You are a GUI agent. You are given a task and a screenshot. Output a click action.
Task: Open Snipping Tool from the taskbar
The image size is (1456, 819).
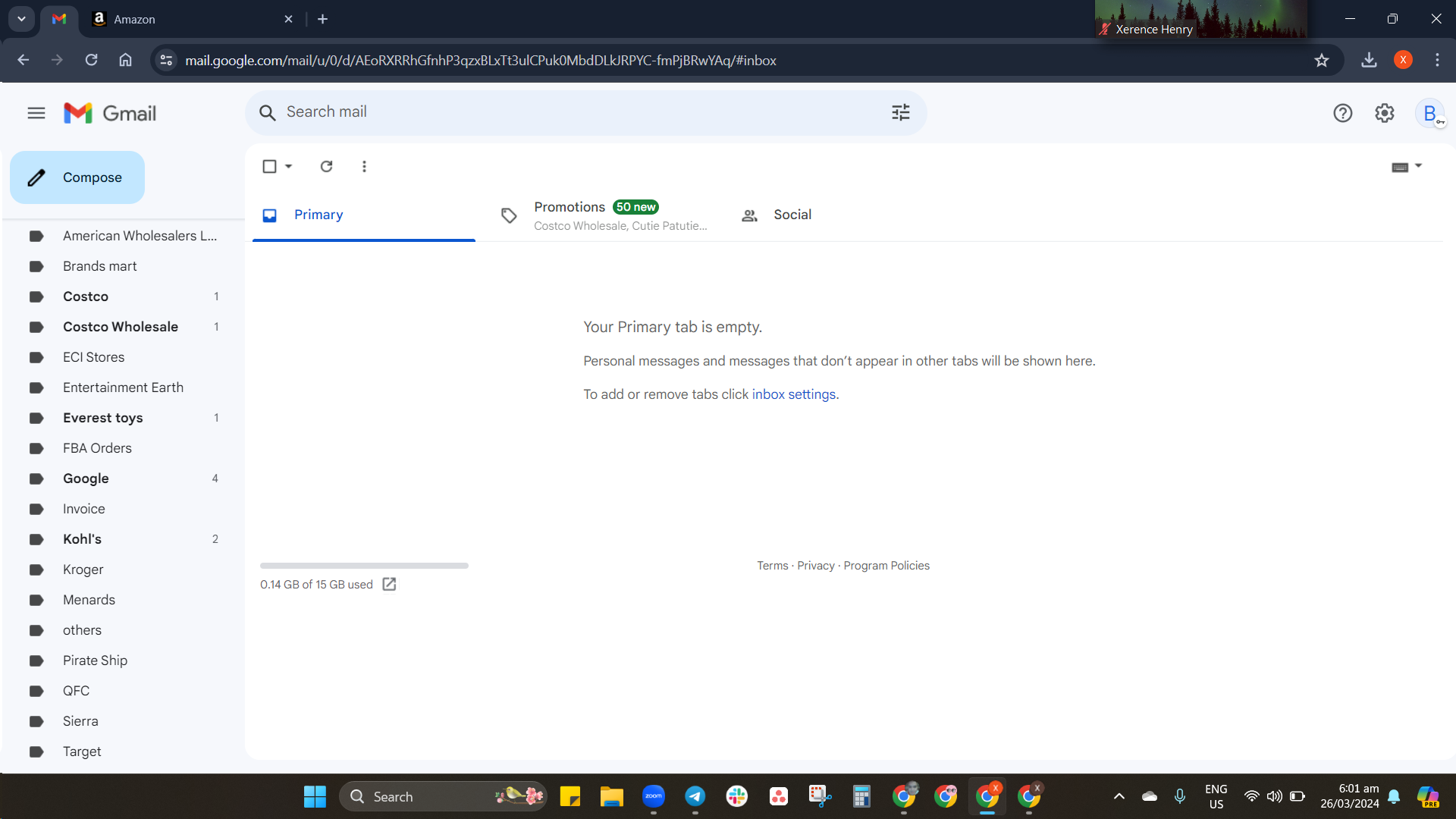click(820, 796)
